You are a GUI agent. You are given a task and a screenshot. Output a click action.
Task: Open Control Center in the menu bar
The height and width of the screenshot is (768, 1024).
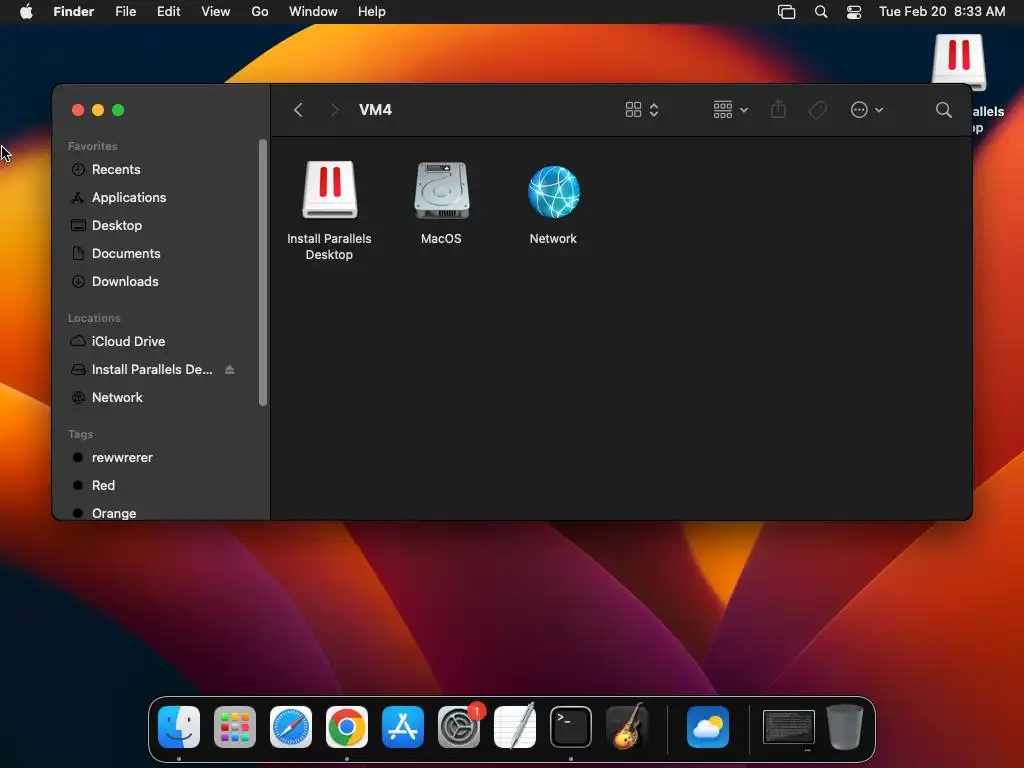point(854,12)
